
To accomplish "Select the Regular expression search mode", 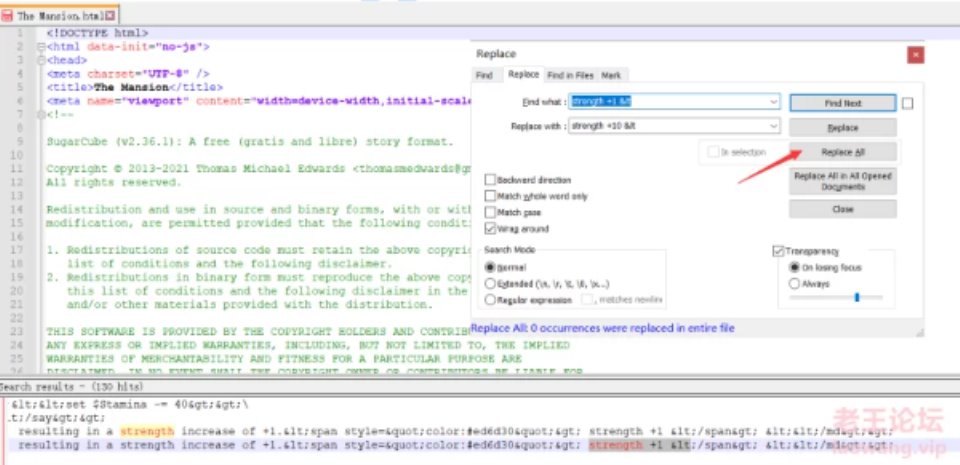I will [490, 299].
